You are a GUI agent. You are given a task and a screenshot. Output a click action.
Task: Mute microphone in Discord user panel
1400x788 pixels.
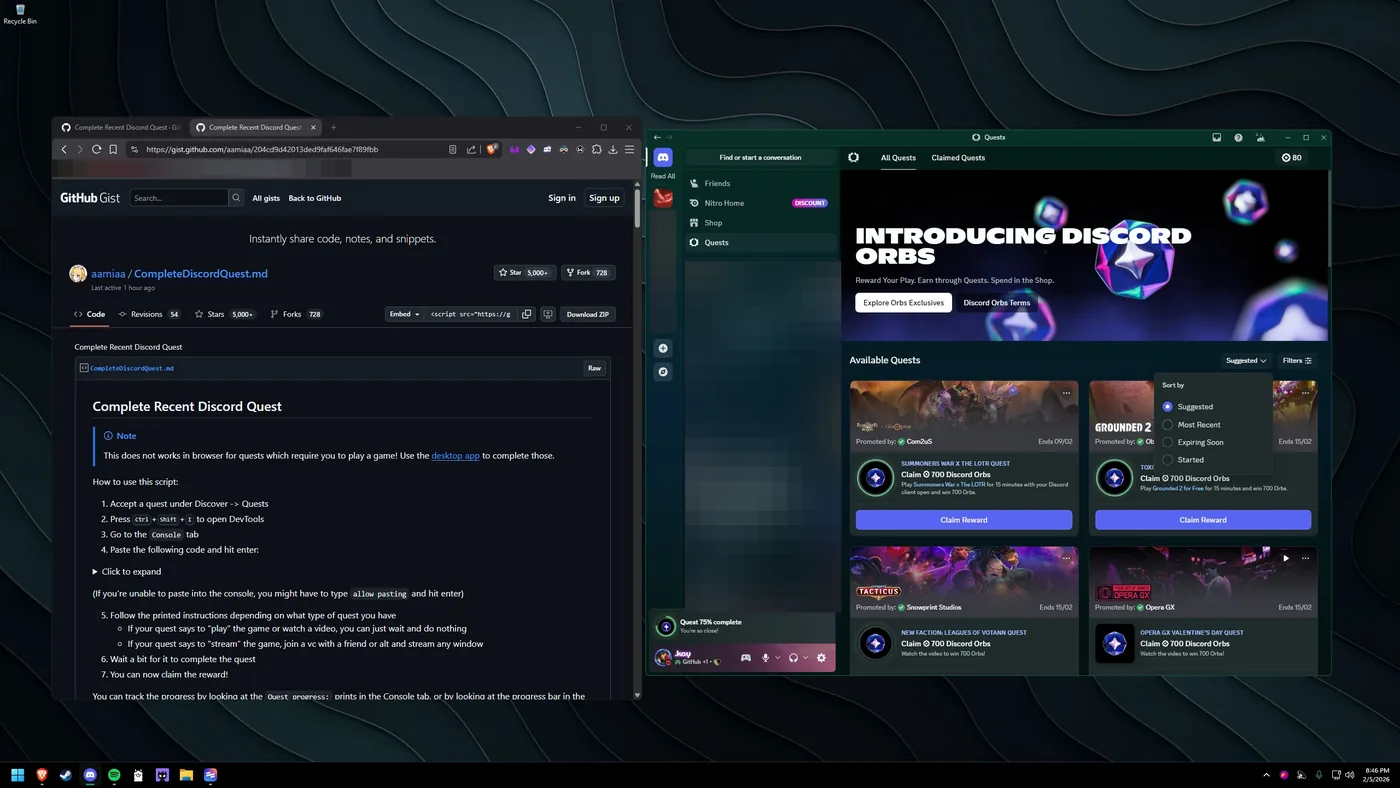click(766, 657)
